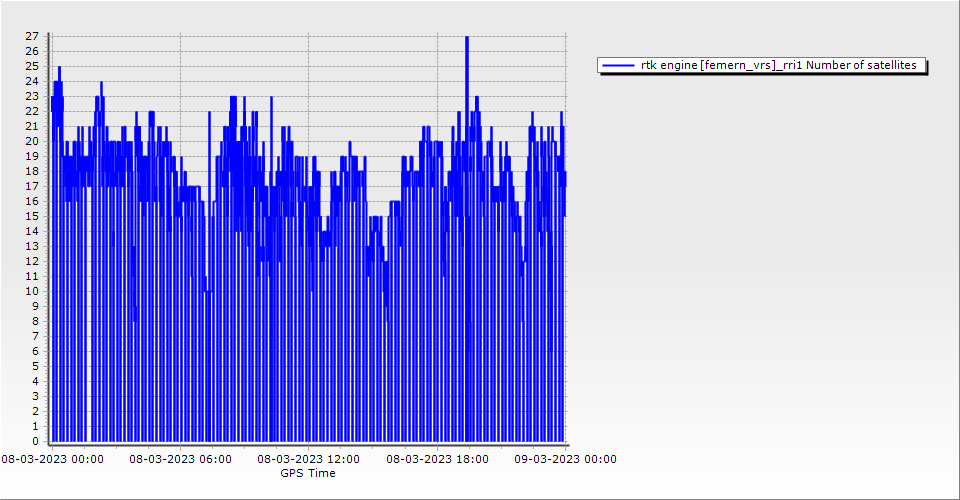
Task: Click the '08-03-2023 12:00' time label
Action: point(309,460)
